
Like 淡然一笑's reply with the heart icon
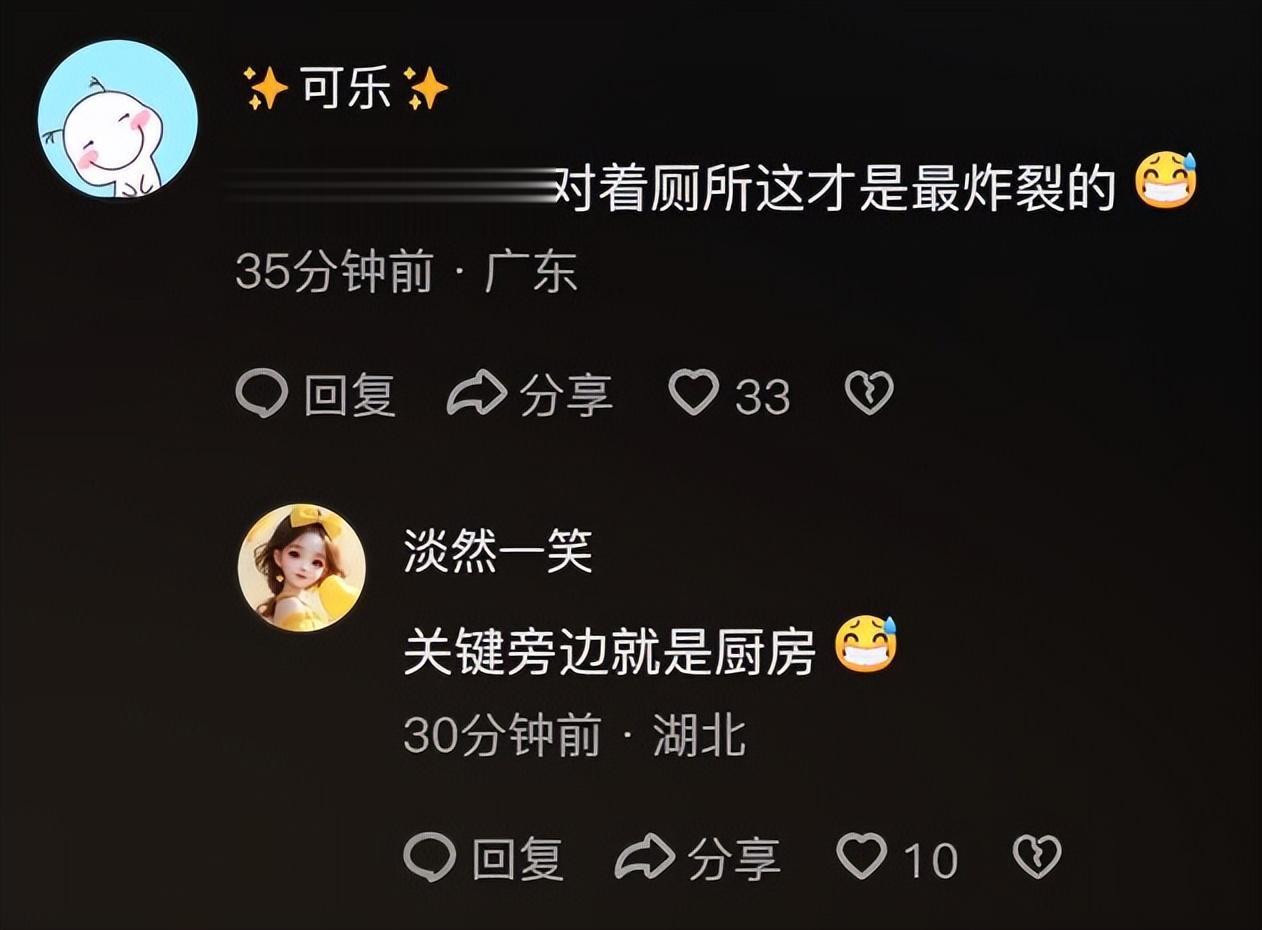point(861,857)
